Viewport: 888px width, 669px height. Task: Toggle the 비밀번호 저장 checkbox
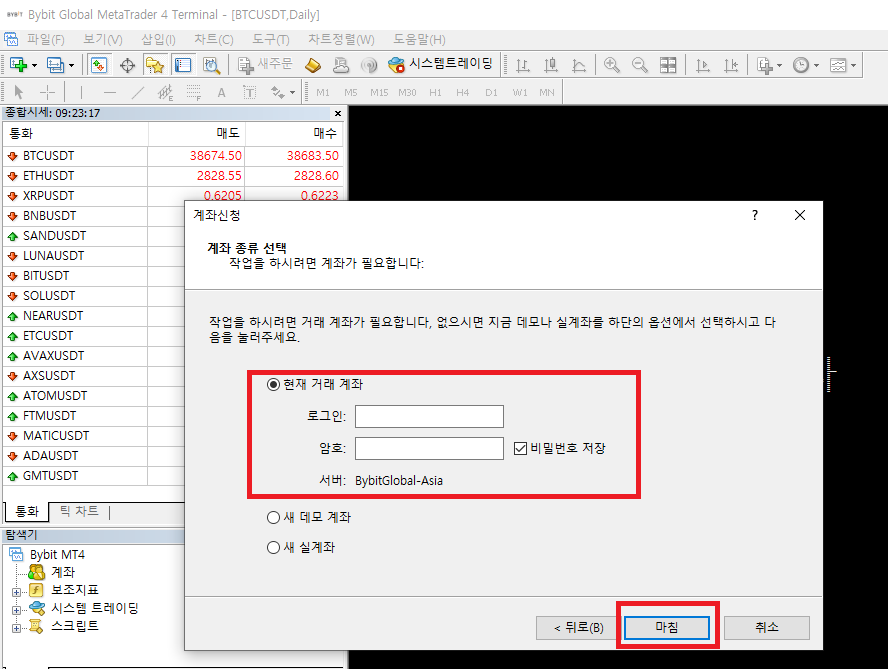520,449
